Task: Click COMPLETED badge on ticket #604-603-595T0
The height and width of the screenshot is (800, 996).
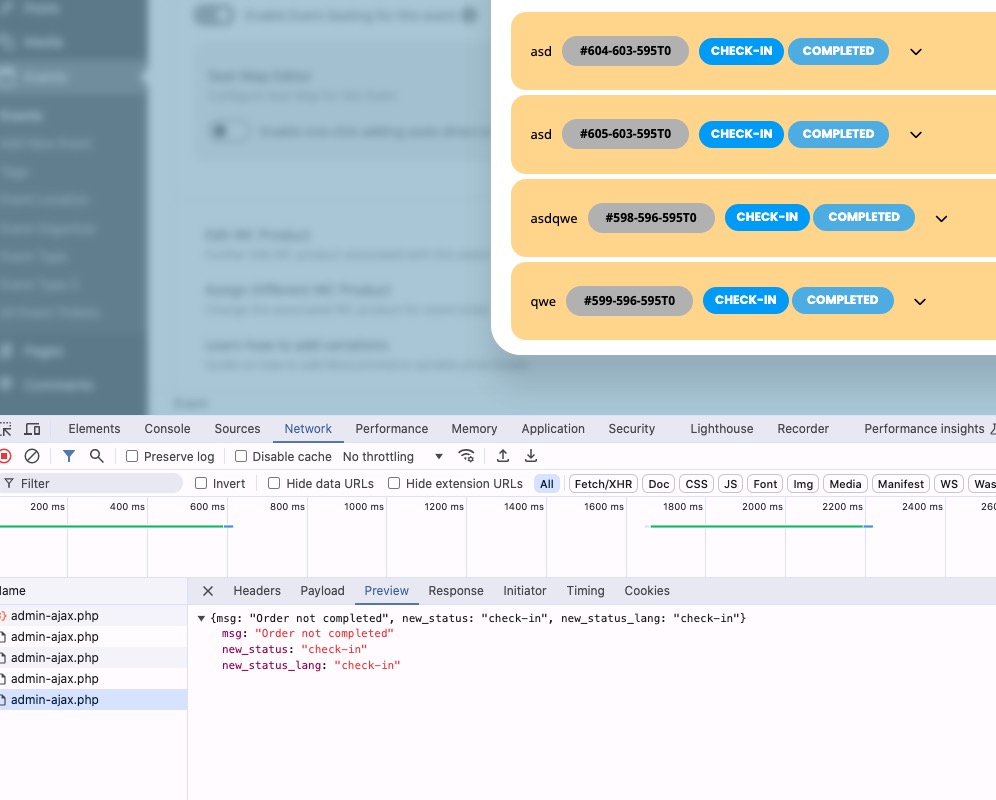Action: tap(838, 51)
